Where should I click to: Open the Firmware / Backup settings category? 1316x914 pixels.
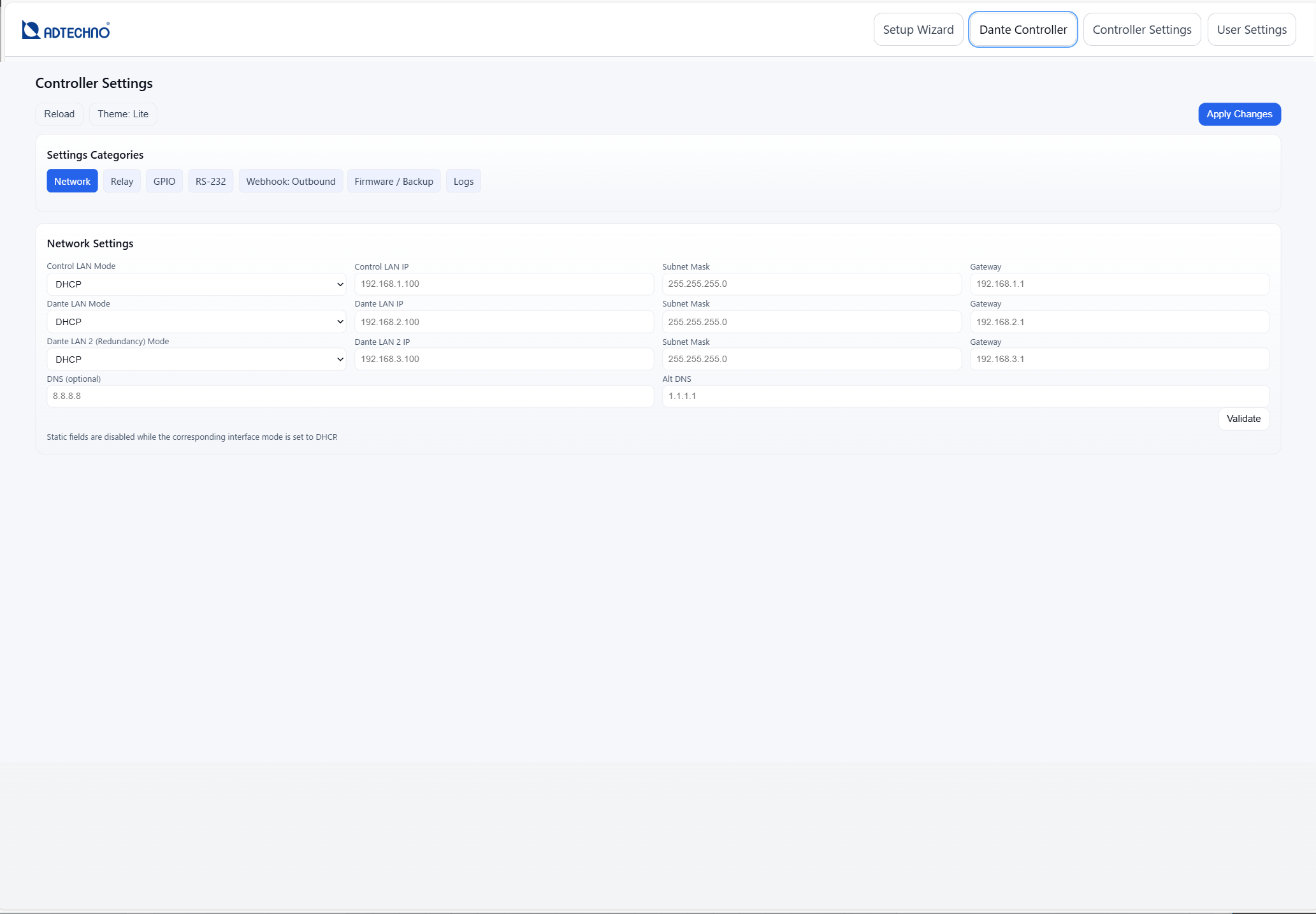(393, 181)
